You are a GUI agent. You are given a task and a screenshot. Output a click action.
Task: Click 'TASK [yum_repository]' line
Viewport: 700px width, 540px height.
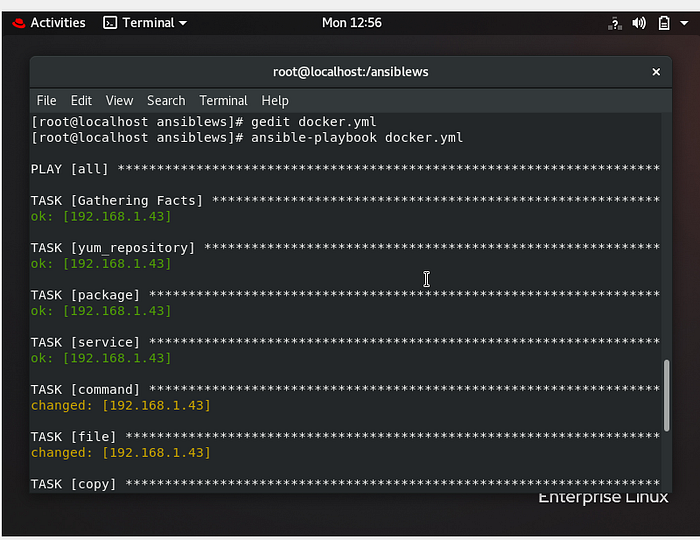tap(345, 248)
